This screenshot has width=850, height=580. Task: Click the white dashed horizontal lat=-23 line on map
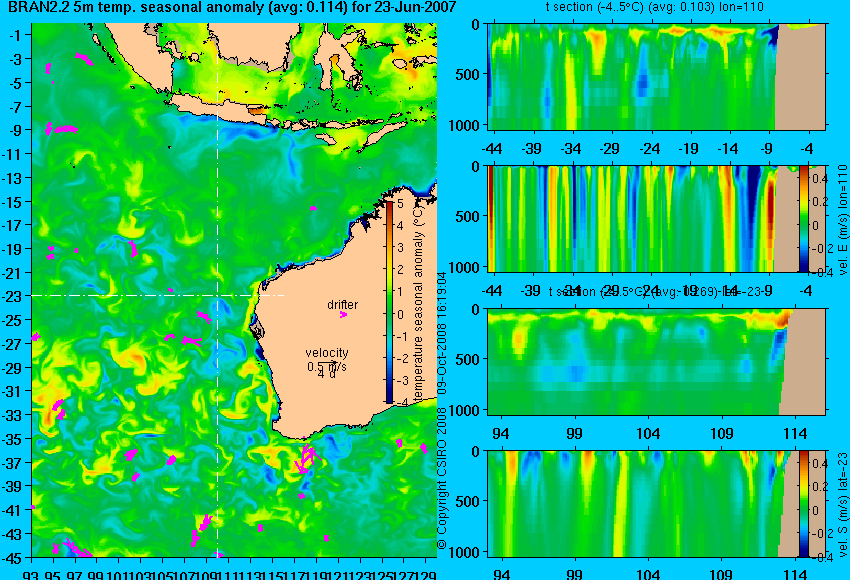click(x=157, y=295)
